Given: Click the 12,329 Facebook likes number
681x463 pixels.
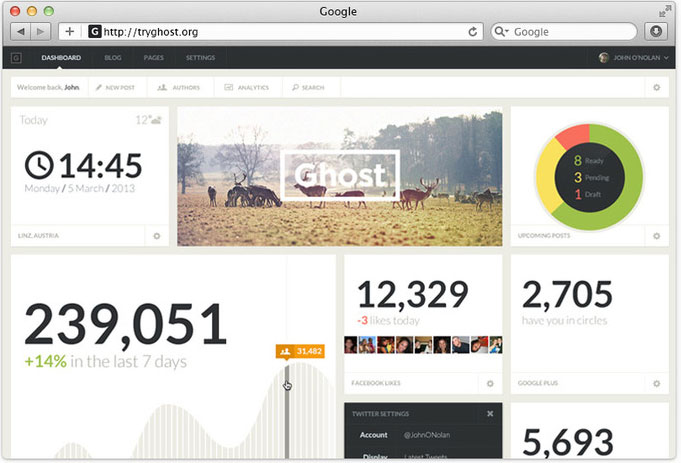Looking at the screenshot, I should (413, 295).
